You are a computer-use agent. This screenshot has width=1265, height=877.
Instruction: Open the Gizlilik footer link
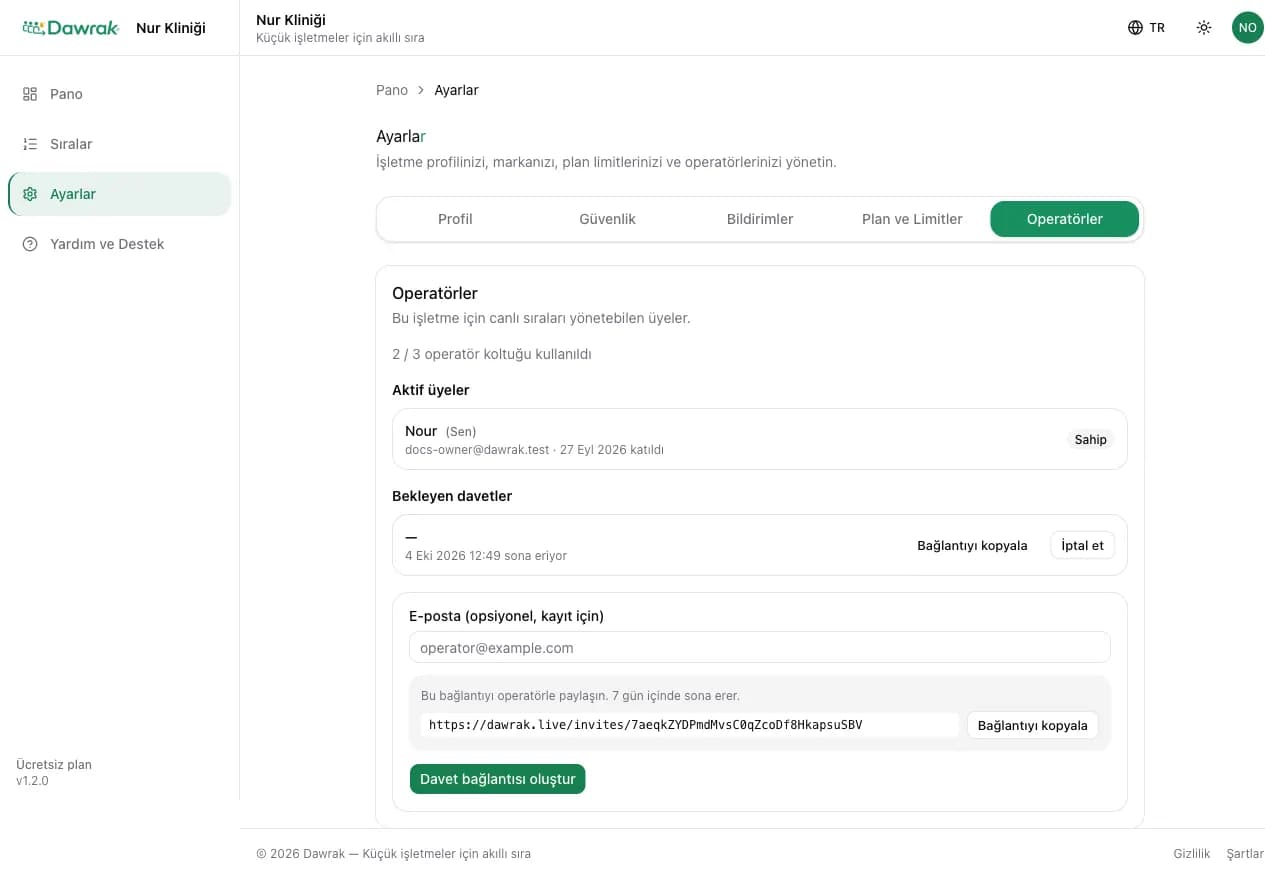click(1191, 854)
